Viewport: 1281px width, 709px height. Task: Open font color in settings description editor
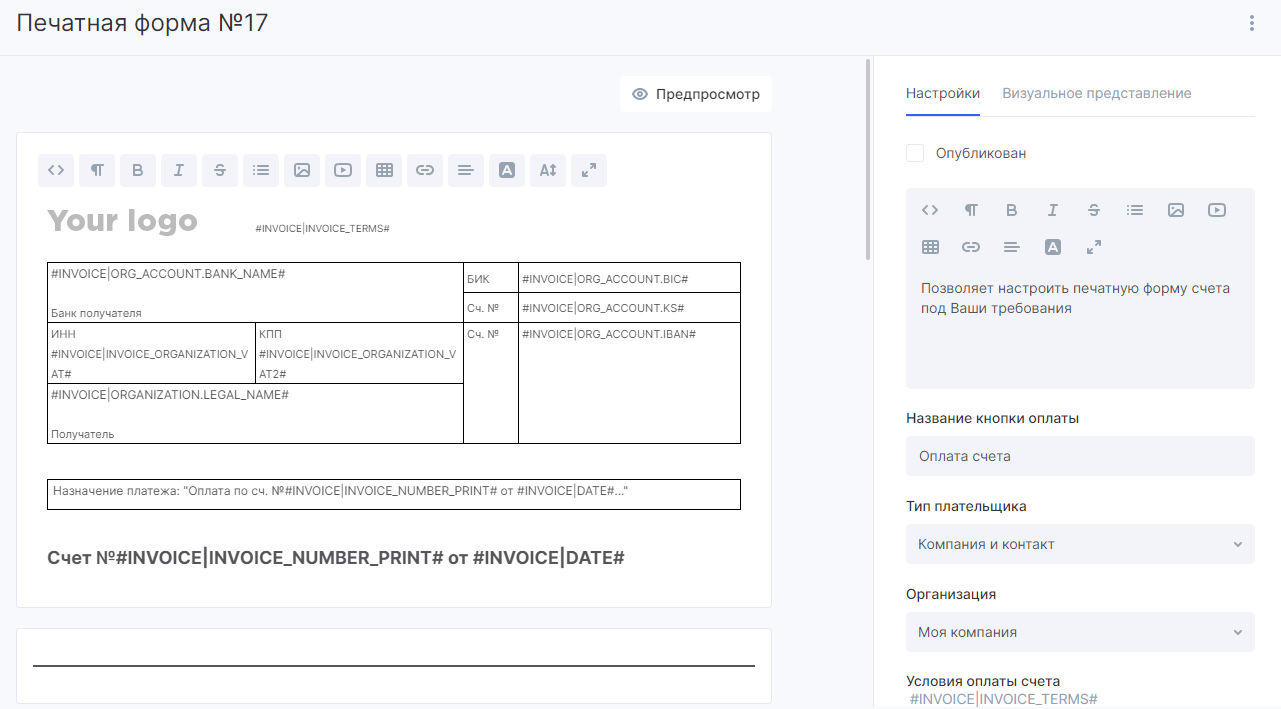click(1053, 247)
